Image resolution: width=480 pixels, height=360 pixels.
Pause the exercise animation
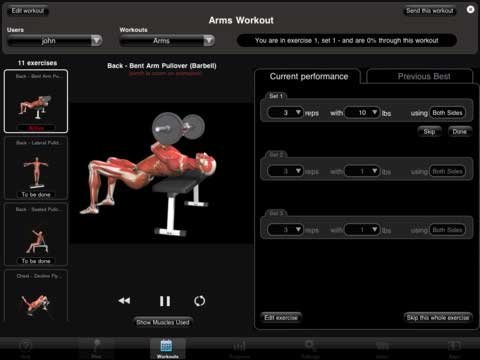coord(165,301)
